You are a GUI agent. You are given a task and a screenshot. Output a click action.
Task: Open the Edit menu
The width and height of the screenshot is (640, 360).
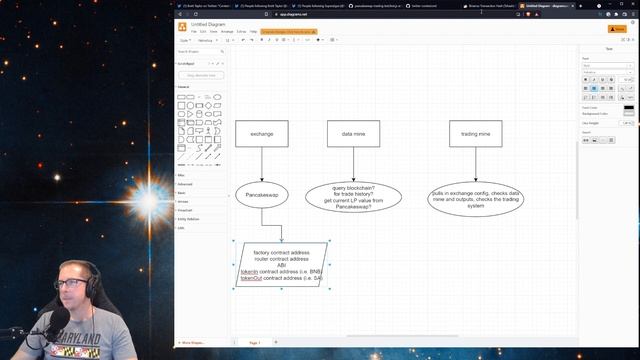[203, 32]
